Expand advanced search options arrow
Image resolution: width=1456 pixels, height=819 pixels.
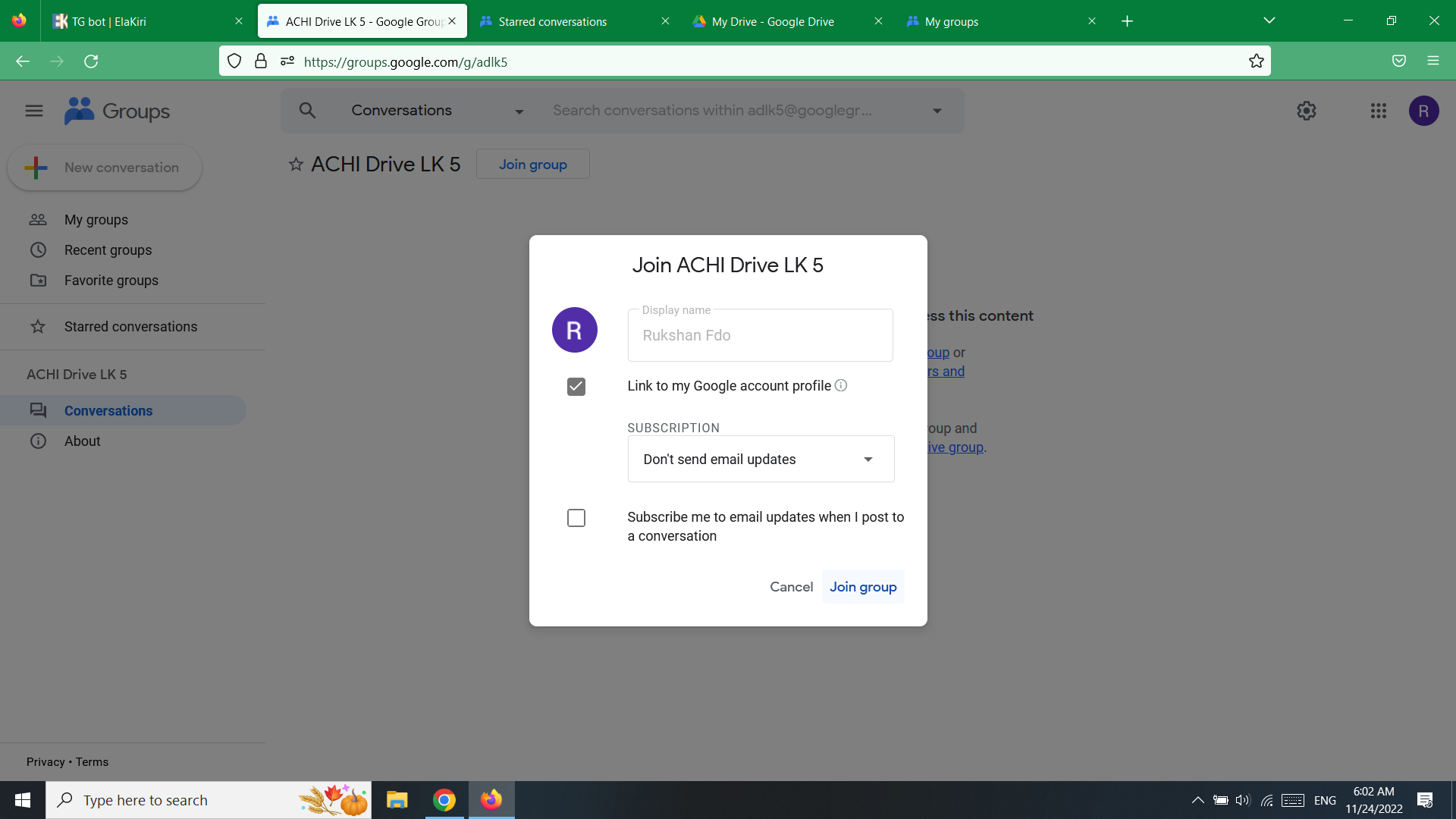click(x=937, y=111)
